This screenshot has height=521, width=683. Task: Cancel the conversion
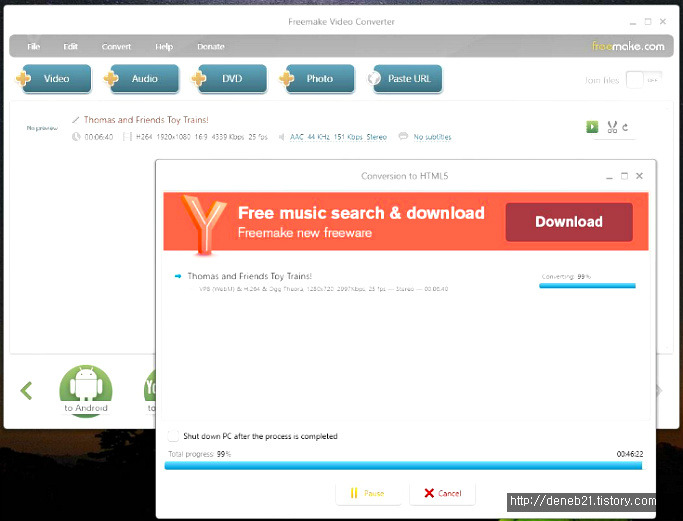point(442,493)
